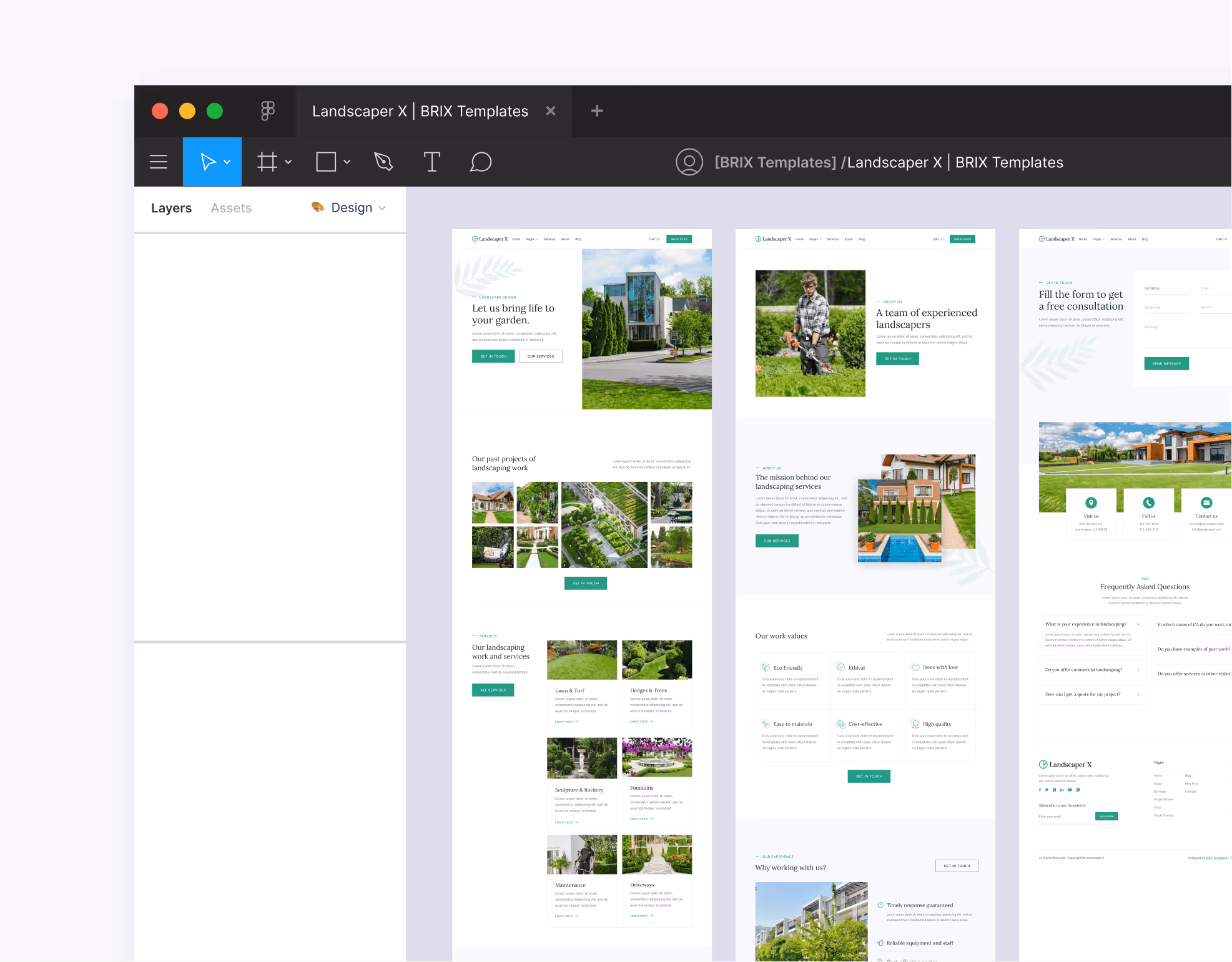Screen dimensions: 1232x962
Task: Open a new tab with the plus button
Action: click(x=596, y=111)
